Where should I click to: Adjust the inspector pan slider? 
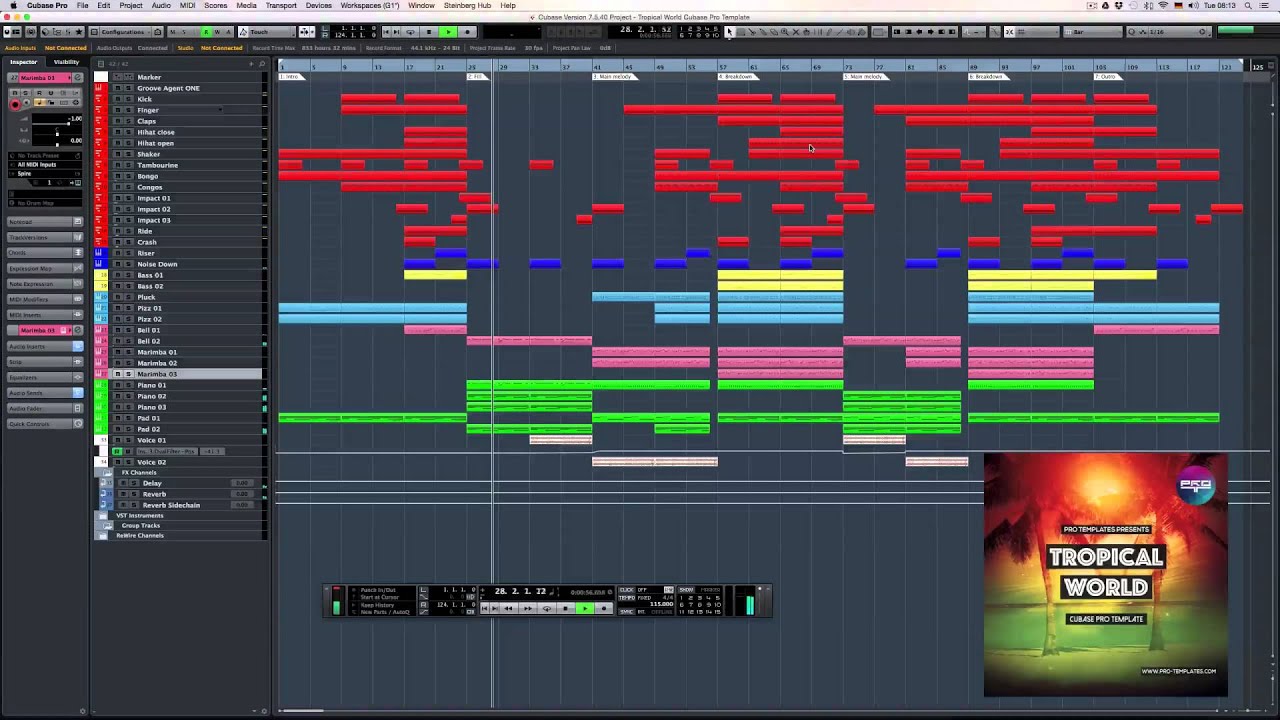click(x=57, y=134)
